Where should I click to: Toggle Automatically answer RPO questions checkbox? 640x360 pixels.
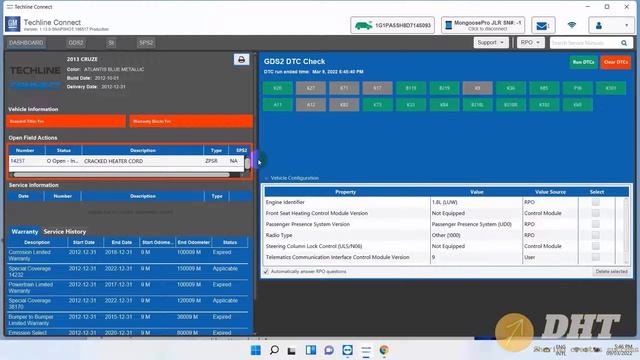pos(267,271)
